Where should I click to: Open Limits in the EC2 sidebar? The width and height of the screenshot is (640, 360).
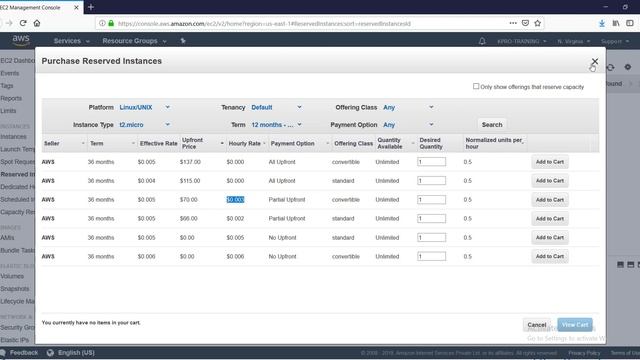tap(8, 111)
